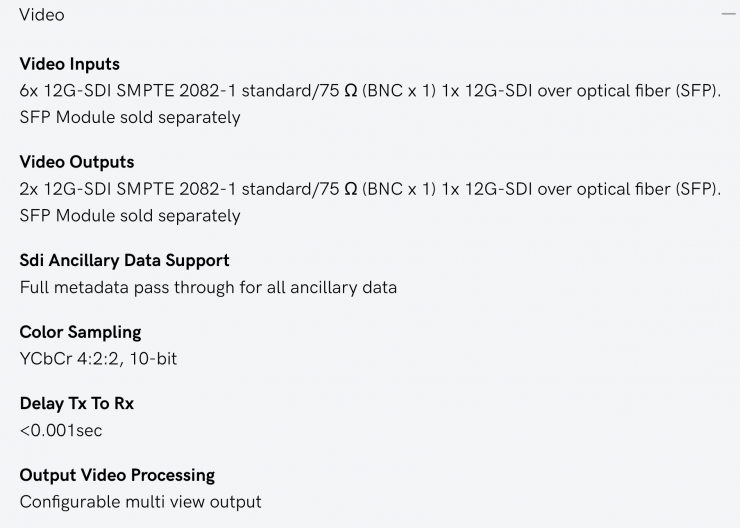Click SFP Module note under Video Outputs
The width and height of the screenshot is (740, 528).
130,215
